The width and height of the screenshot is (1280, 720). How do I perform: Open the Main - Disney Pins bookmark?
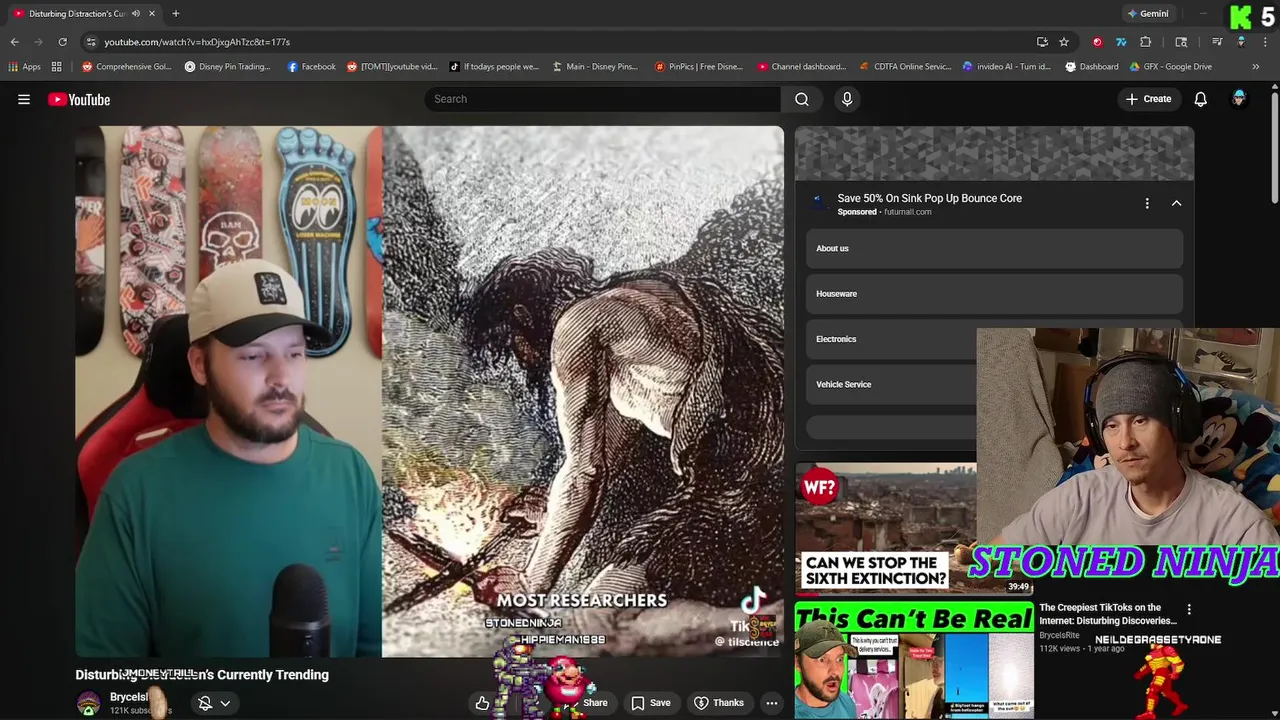click(595, 67)
